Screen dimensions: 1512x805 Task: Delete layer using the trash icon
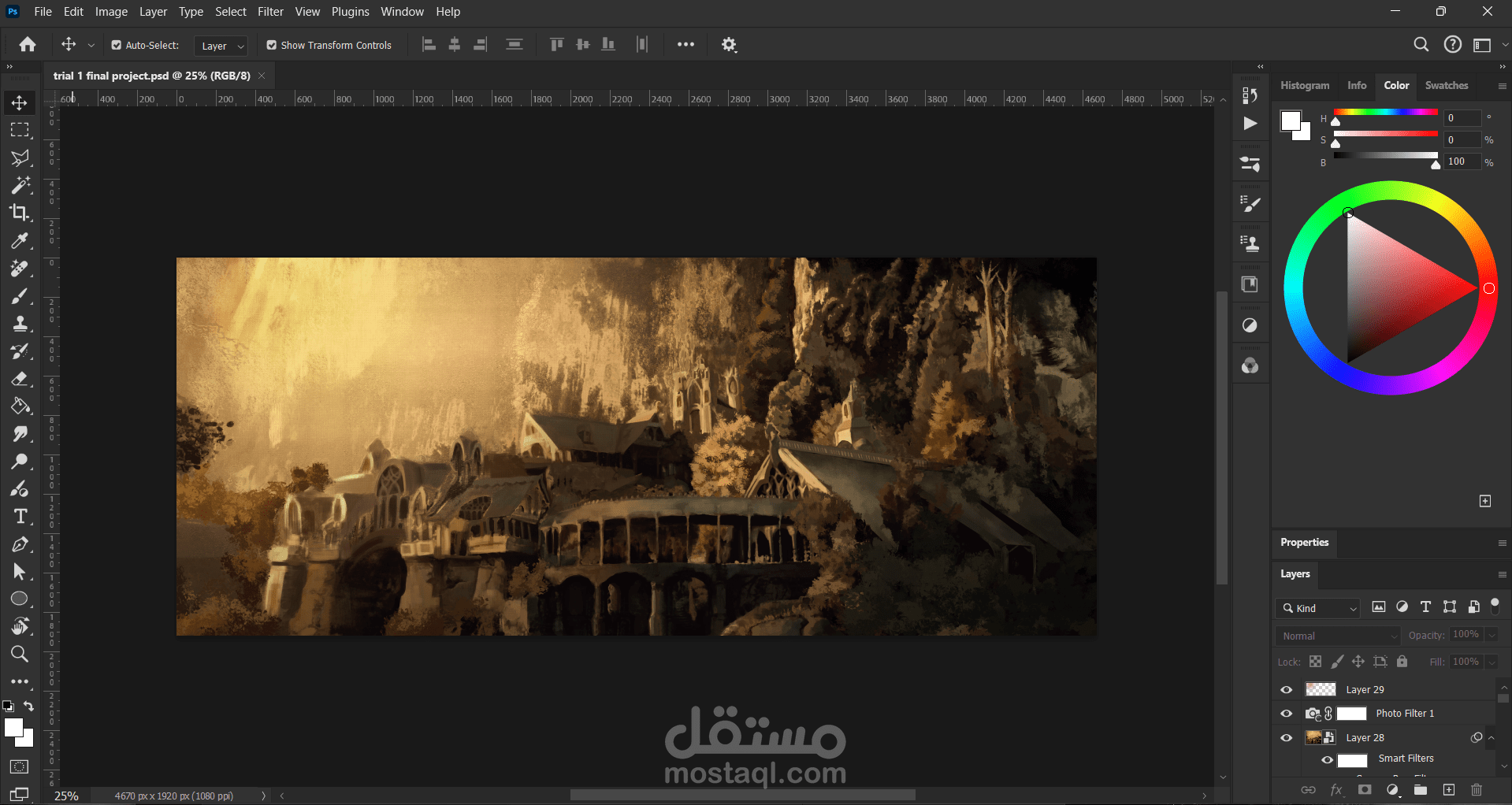point(1477,790)
